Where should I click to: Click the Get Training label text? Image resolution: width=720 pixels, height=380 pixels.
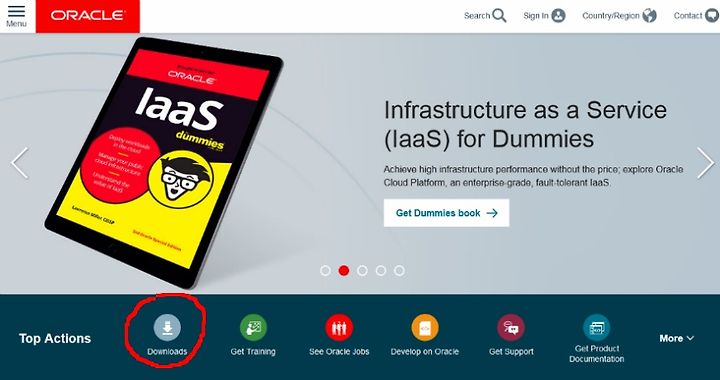click(253, 352)
